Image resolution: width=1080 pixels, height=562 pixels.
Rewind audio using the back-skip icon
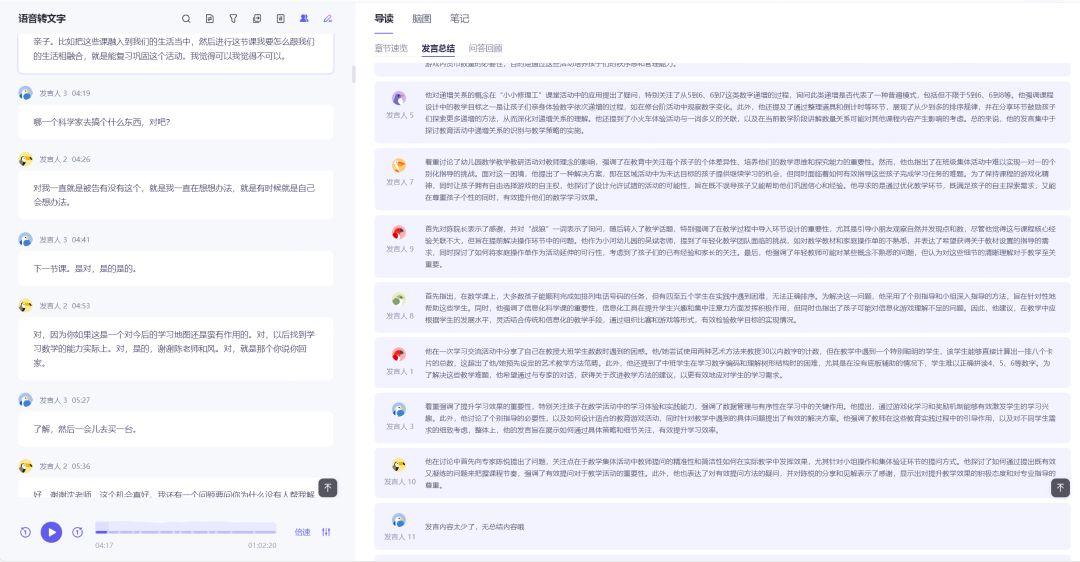[25, 532]
